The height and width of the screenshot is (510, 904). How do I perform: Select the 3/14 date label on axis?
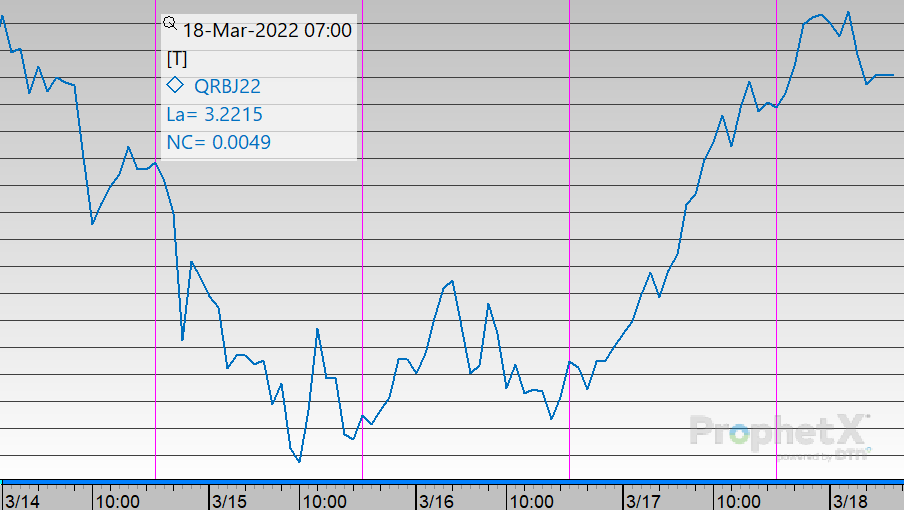point(22,499)
